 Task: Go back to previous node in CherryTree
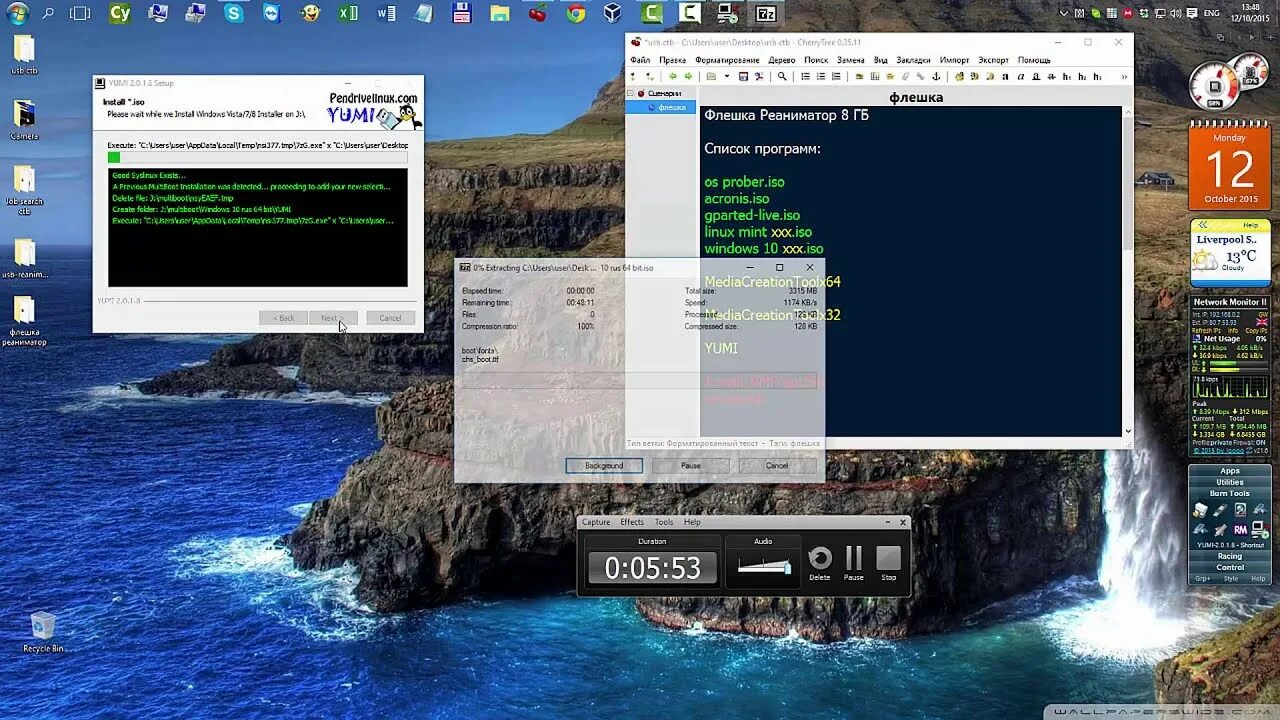673,76
